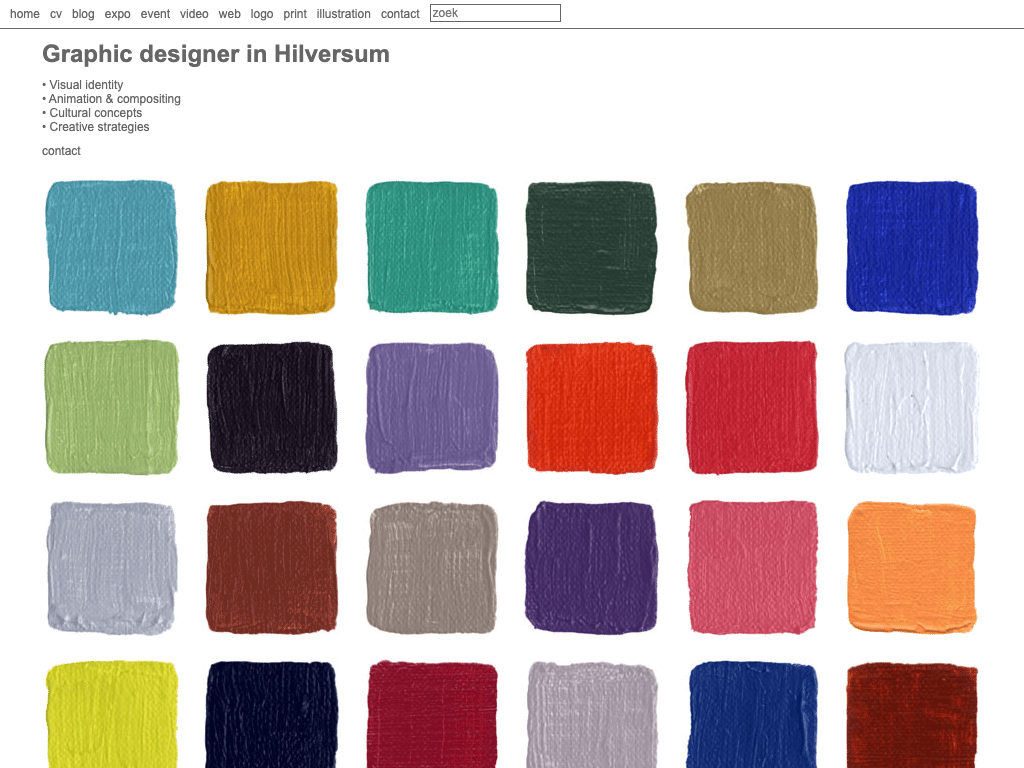Select expo in the navigation bar
This screenshot has width=1024, height=768.
pyautogui.click(x=117, y=14)
